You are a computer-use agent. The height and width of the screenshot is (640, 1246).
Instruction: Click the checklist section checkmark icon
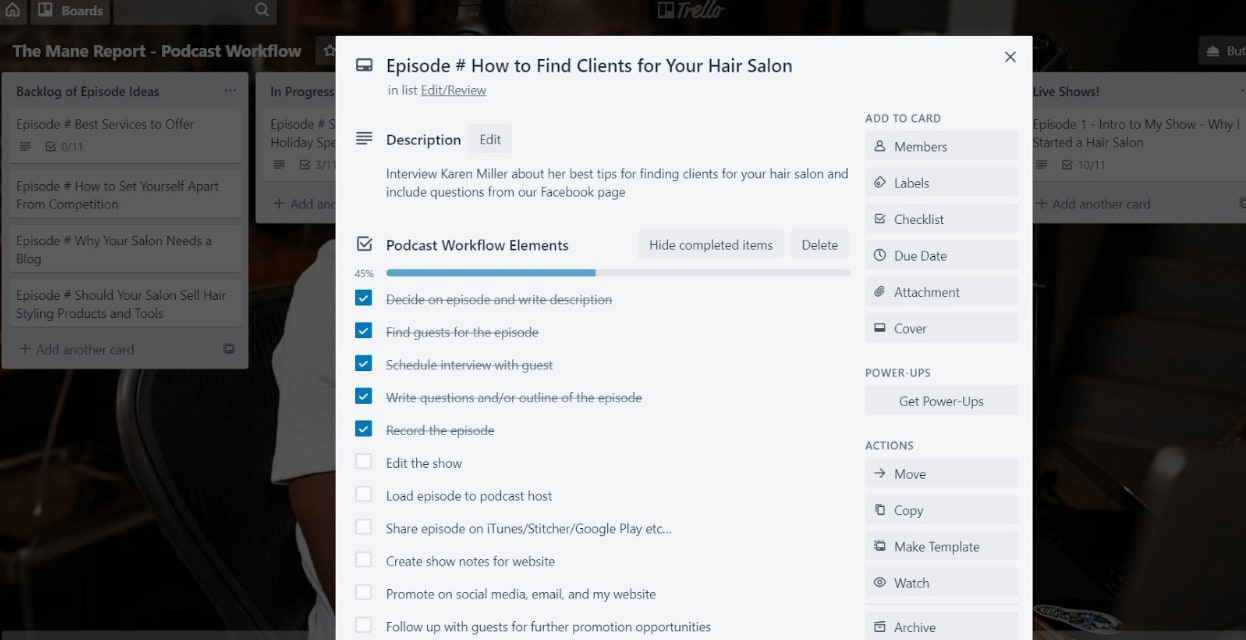coord(365,244)
